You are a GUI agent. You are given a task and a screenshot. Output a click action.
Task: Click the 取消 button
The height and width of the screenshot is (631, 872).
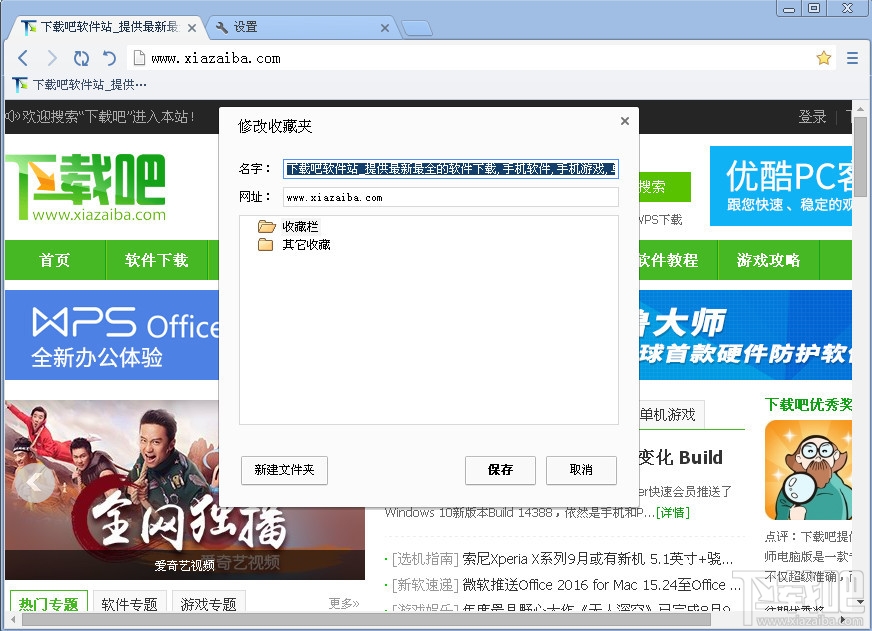581,470
